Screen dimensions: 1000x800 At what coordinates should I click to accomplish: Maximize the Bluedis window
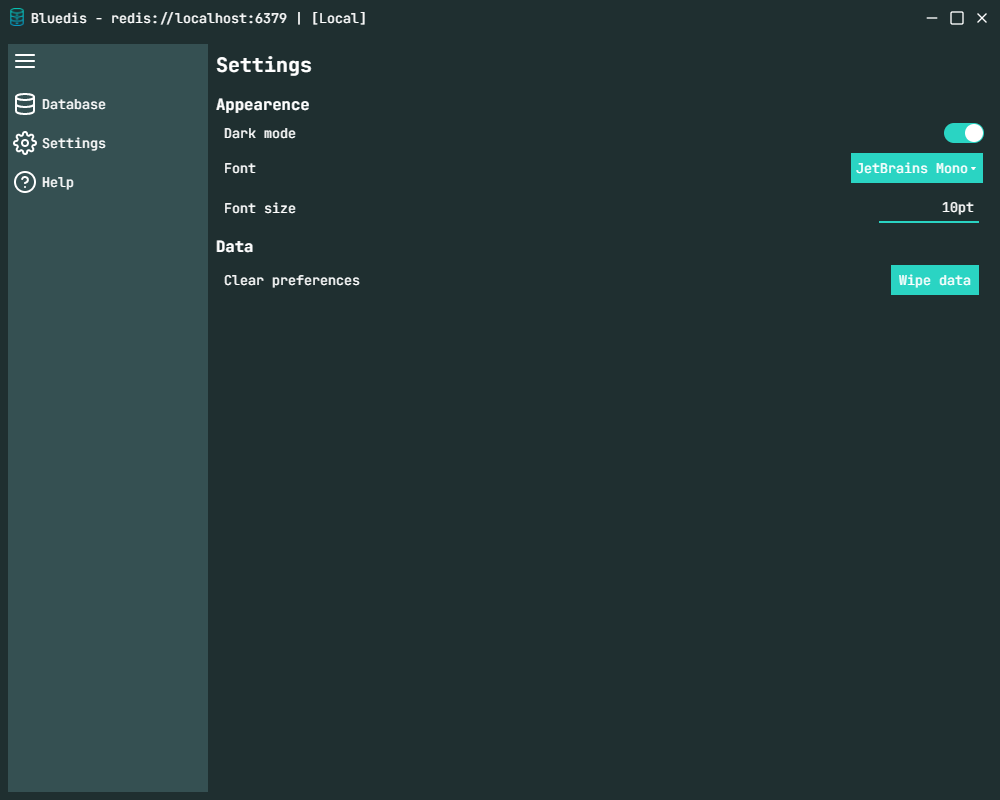point(957,18)
